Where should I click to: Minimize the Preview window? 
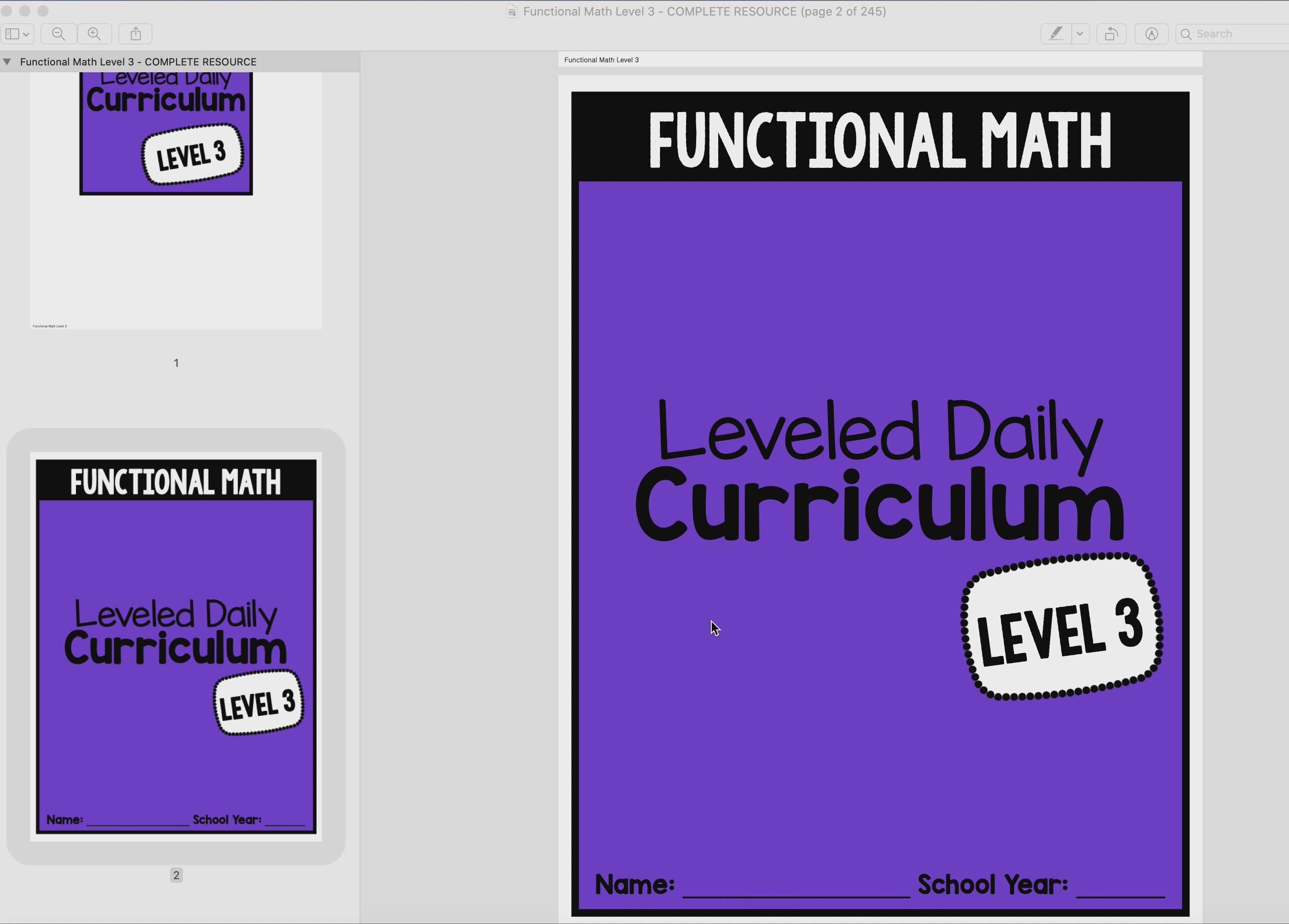26,10
